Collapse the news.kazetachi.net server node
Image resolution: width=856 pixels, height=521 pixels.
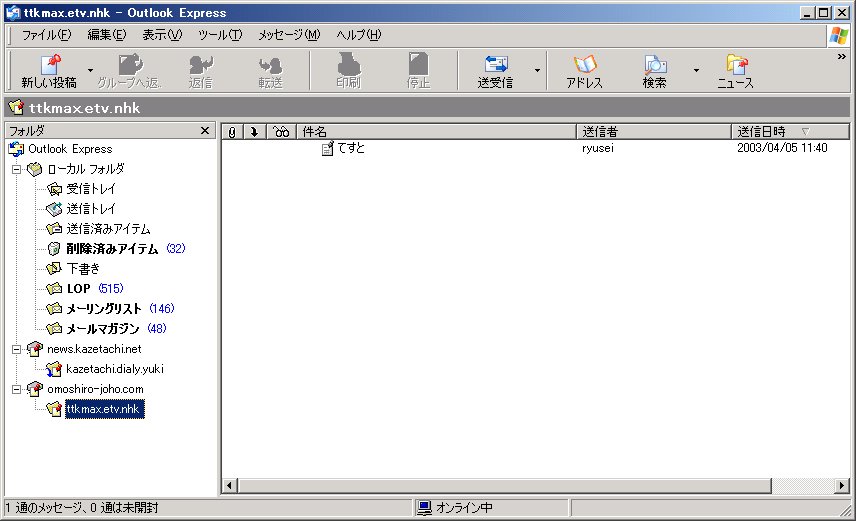(x=16, y=349)
